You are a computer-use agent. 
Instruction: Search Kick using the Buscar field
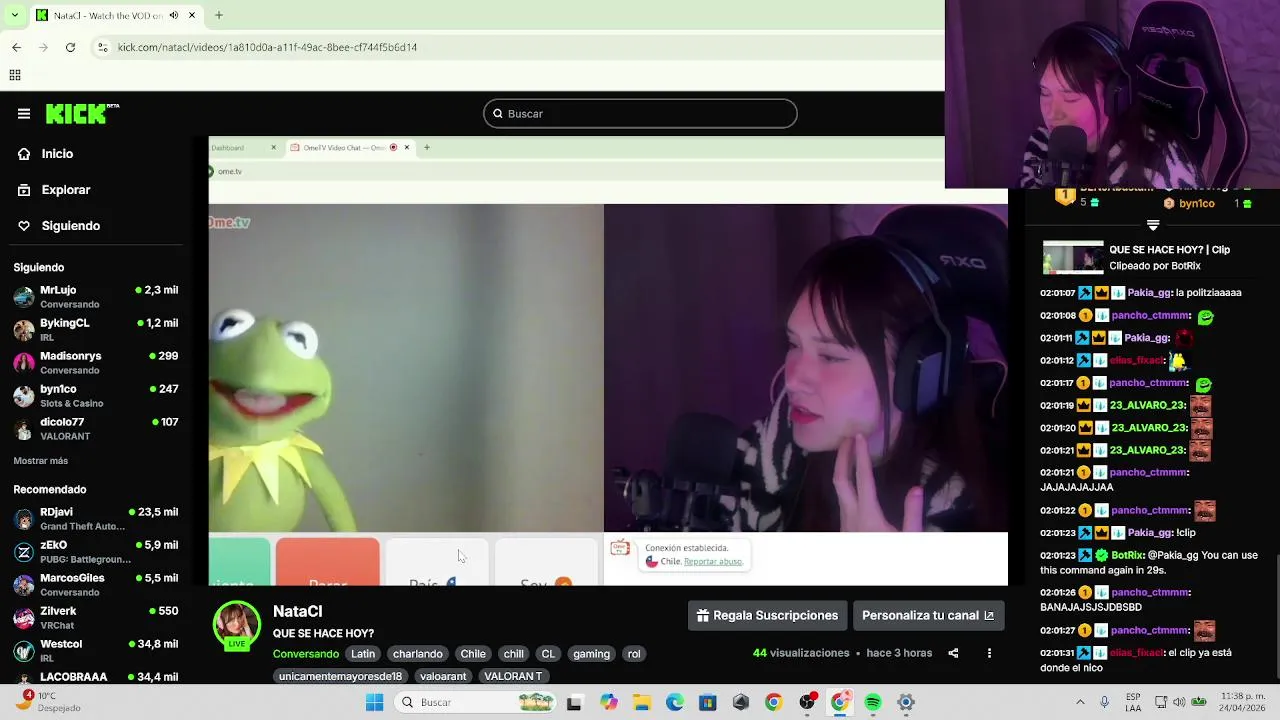(x=640, y=114)
